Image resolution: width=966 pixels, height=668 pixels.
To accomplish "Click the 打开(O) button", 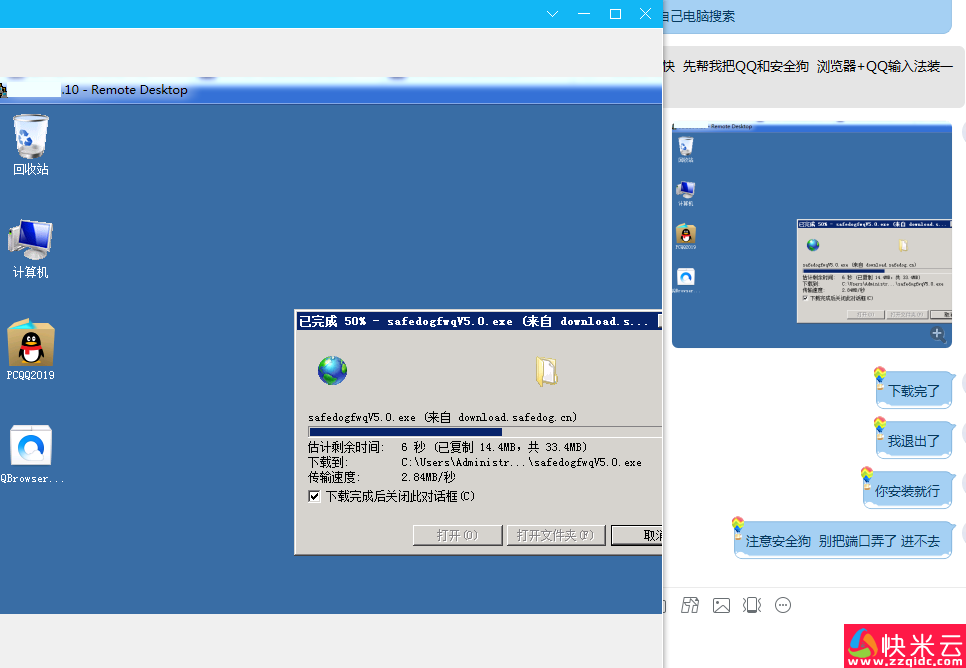I will point(458,535).
